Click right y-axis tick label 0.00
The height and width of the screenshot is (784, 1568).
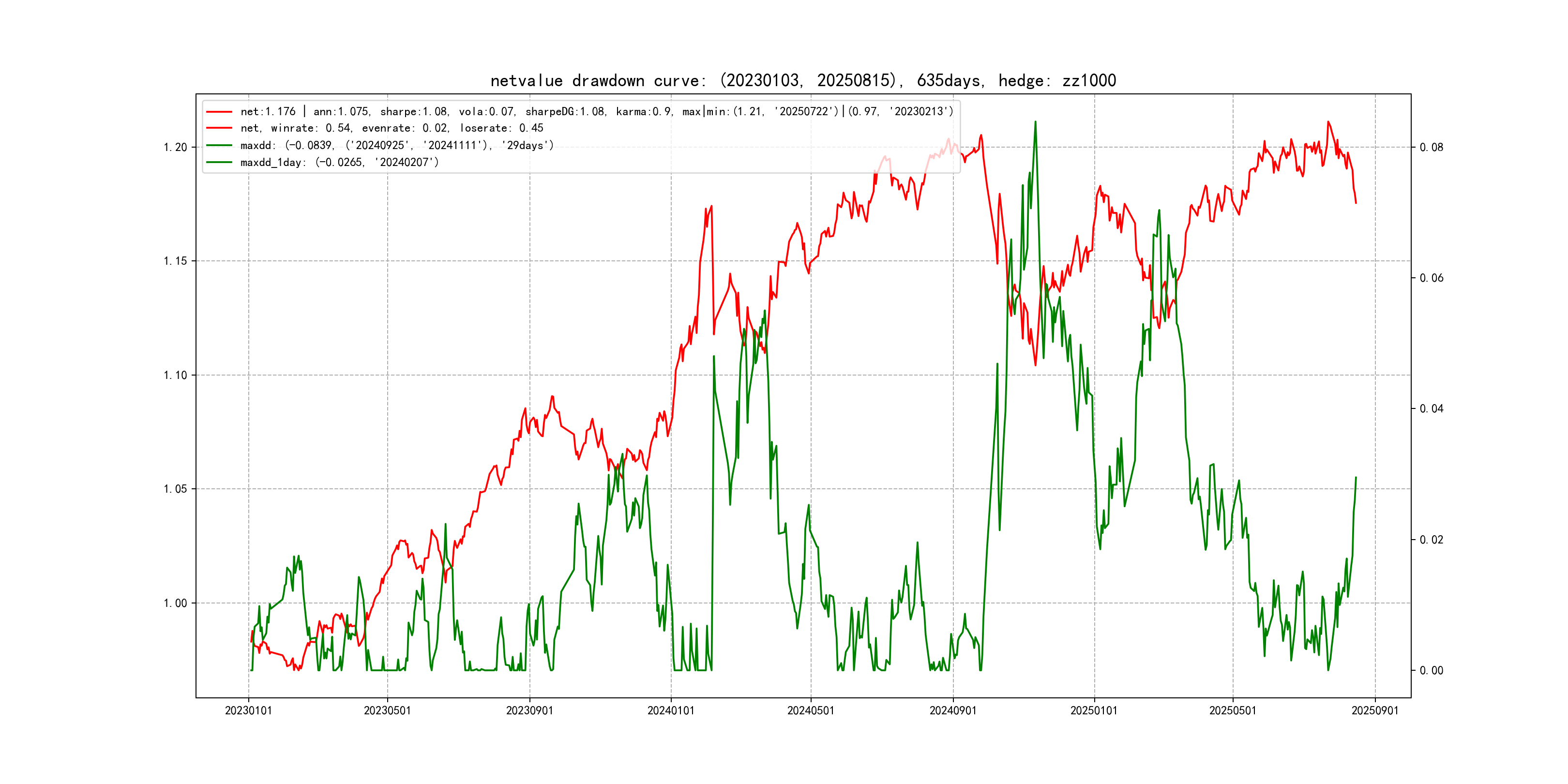[x=1431, y=671]
